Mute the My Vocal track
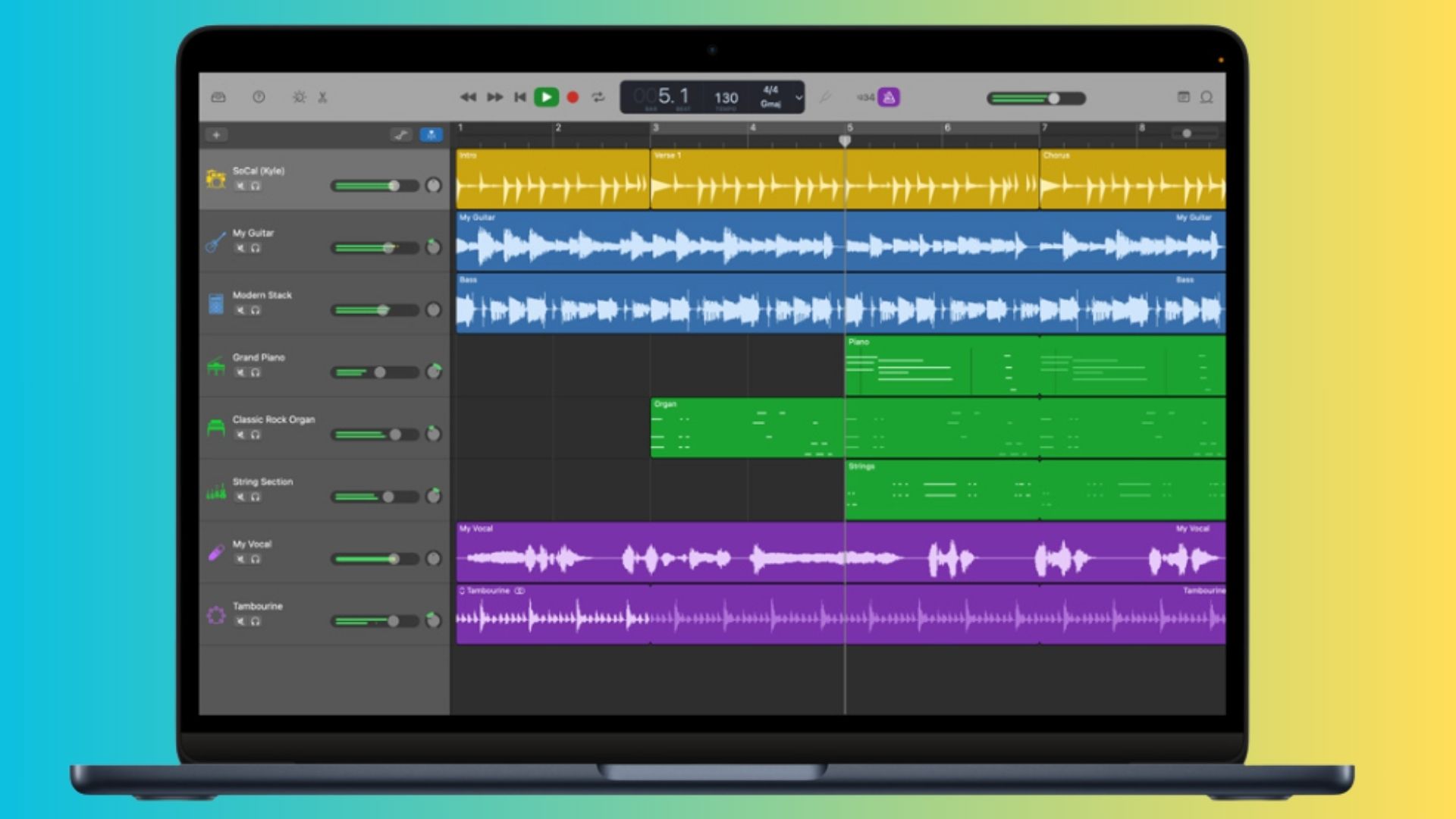This screenshot has width=1456, height=819. [x=241, y=560]
